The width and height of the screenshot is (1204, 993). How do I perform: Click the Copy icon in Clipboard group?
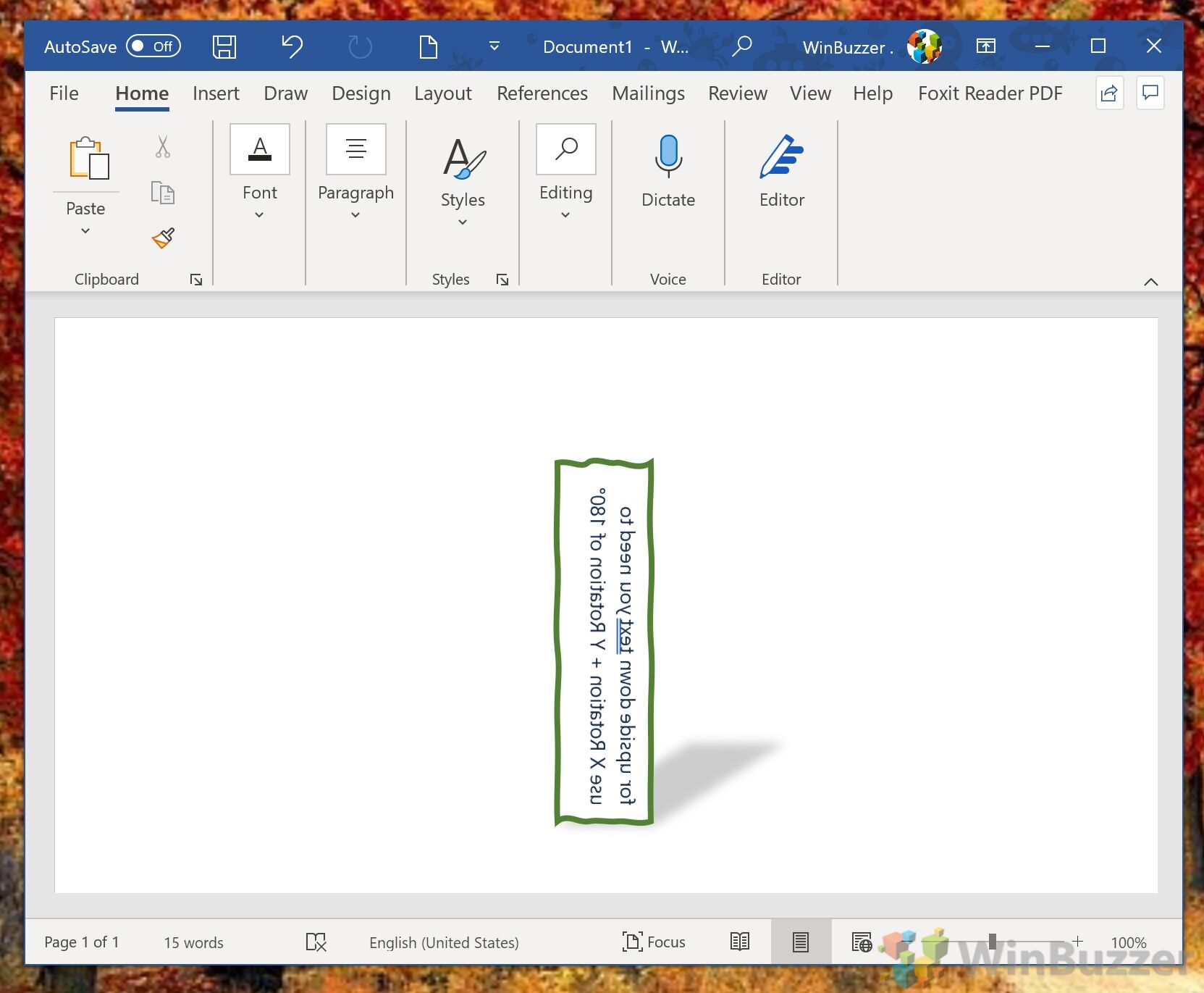tap(163, 193)
